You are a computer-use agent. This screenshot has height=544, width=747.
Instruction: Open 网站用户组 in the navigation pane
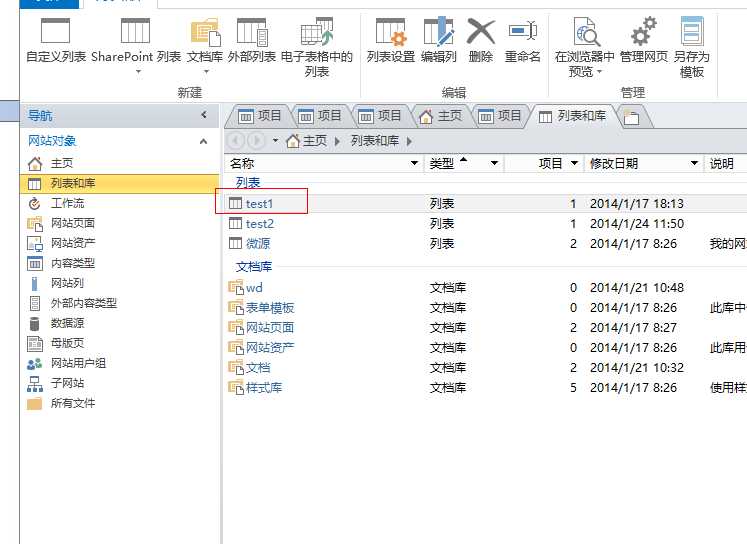(x=119, y=363)
